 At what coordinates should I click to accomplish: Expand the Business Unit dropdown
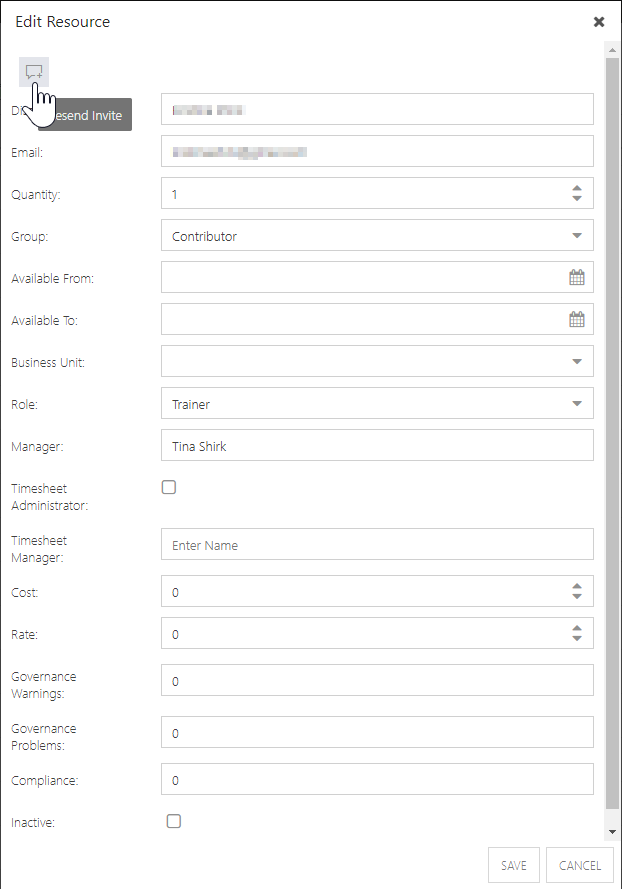coord(577,362)
